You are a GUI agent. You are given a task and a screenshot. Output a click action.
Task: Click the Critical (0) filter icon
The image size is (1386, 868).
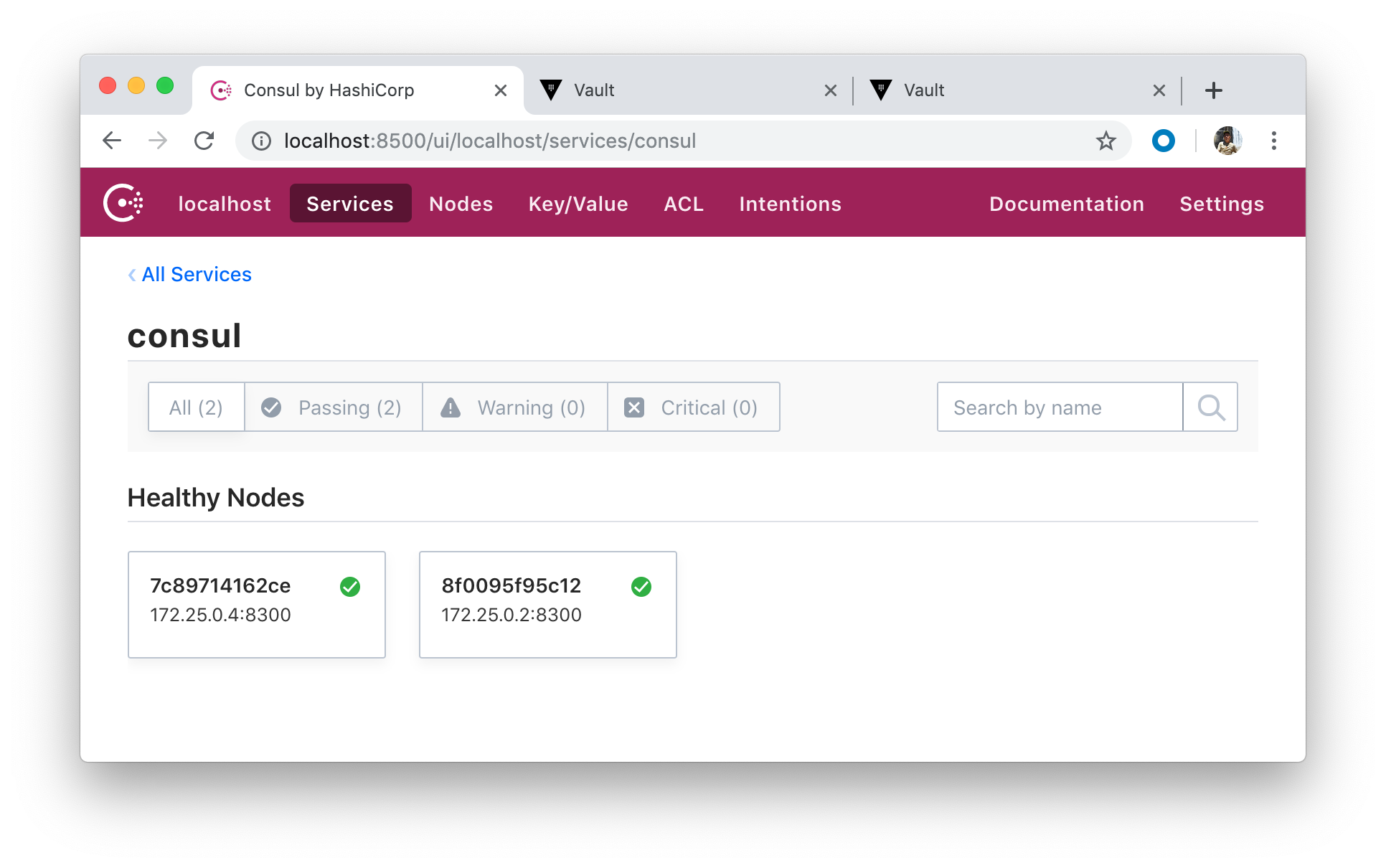633,407
